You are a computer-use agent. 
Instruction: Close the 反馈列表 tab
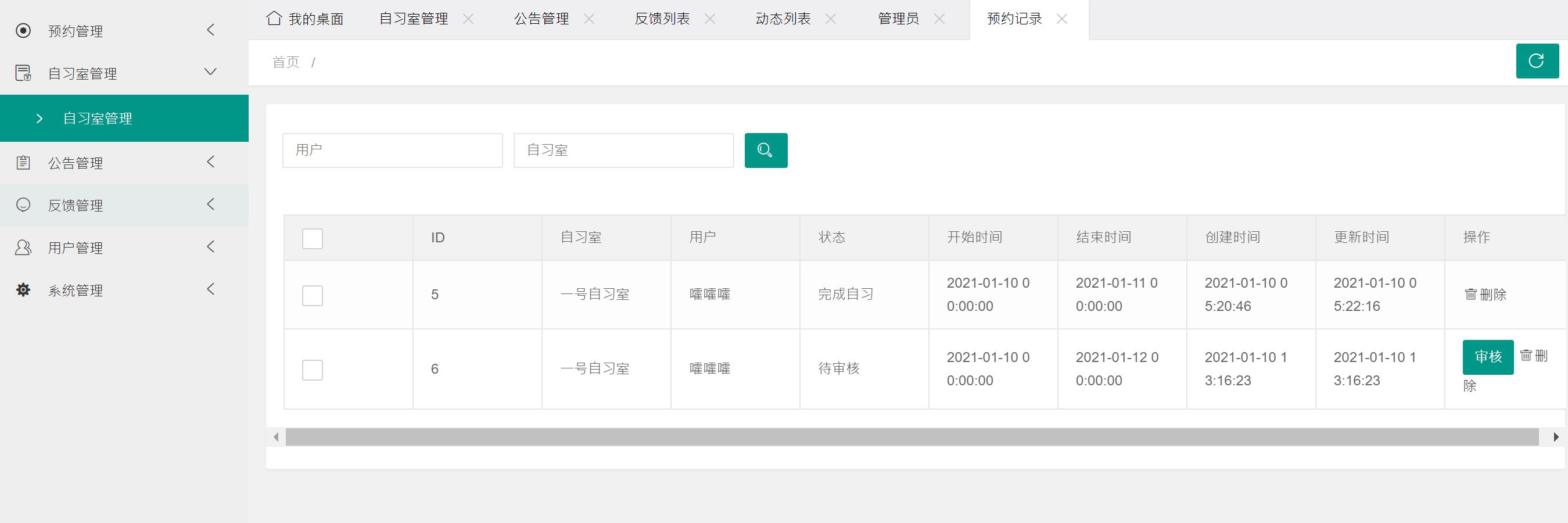(710, 19)
